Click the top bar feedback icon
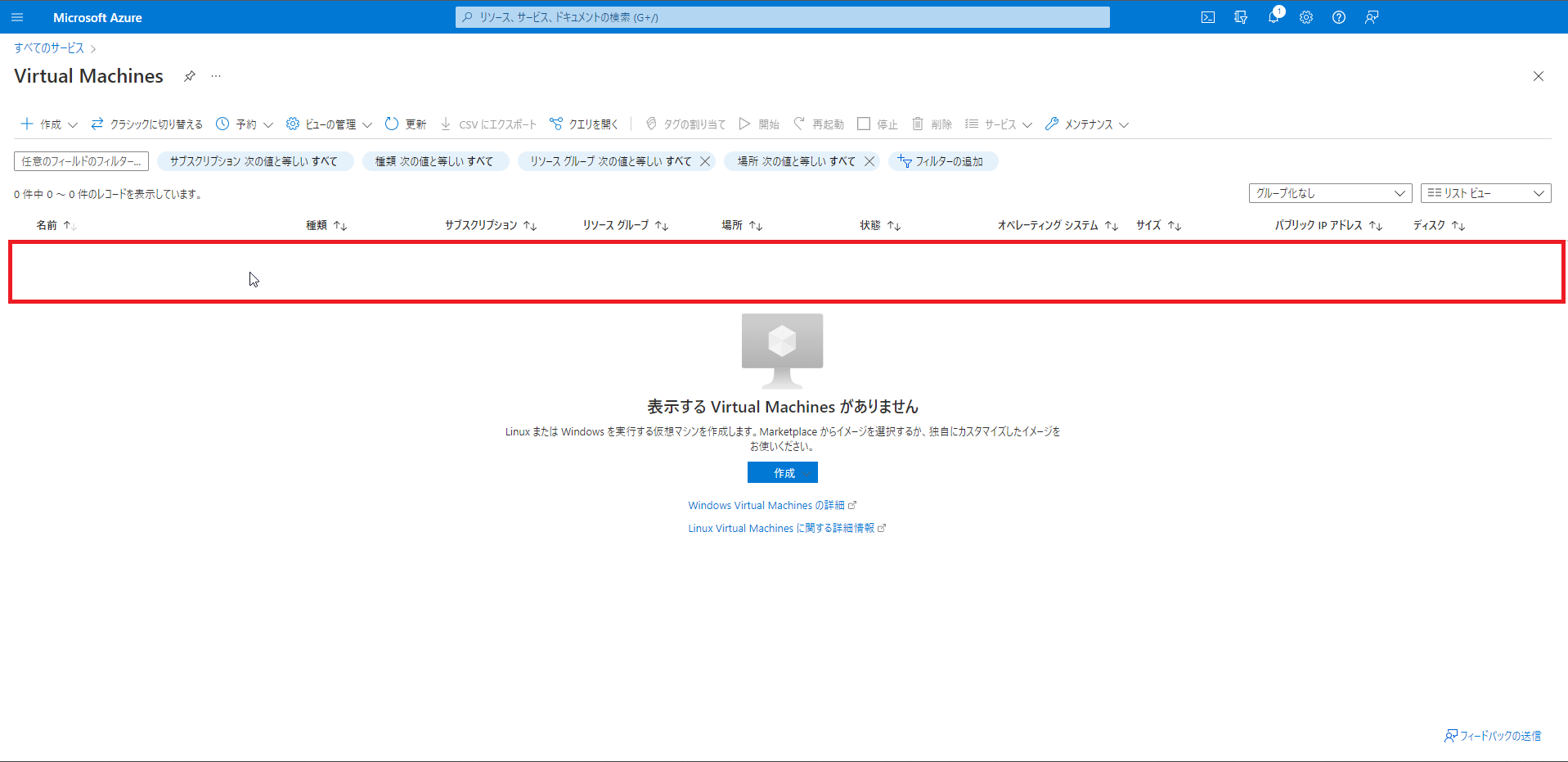Viewport: 1568px width, 762px height. click(x=1372, y=17)
